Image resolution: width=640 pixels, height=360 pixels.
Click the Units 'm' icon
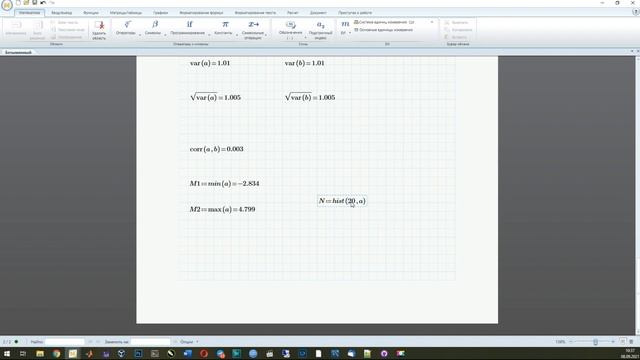coord(345,24)
